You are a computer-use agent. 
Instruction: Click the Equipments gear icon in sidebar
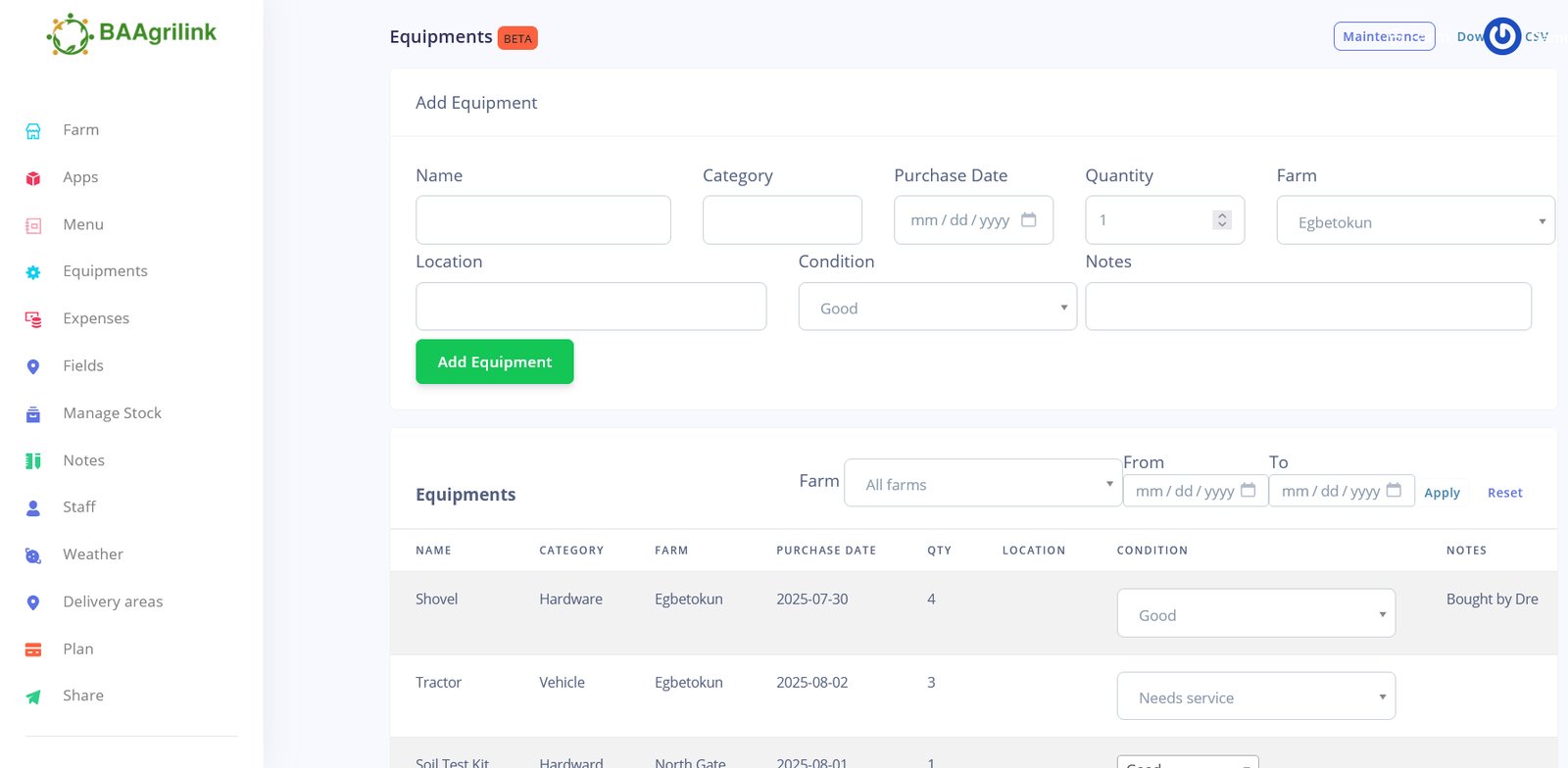33,272
